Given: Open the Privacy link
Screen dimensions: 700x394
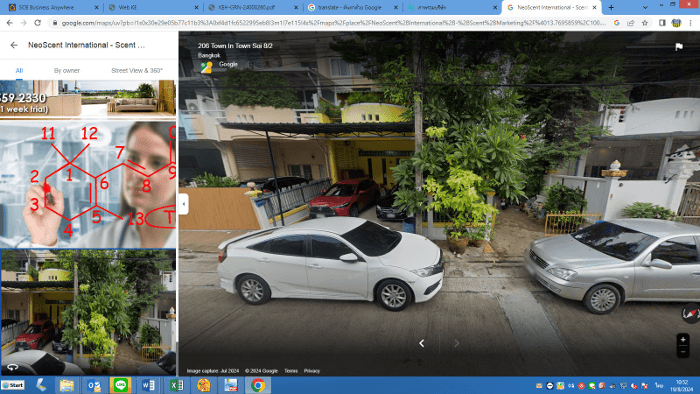Looking at the screenshot, I should 312,371.
